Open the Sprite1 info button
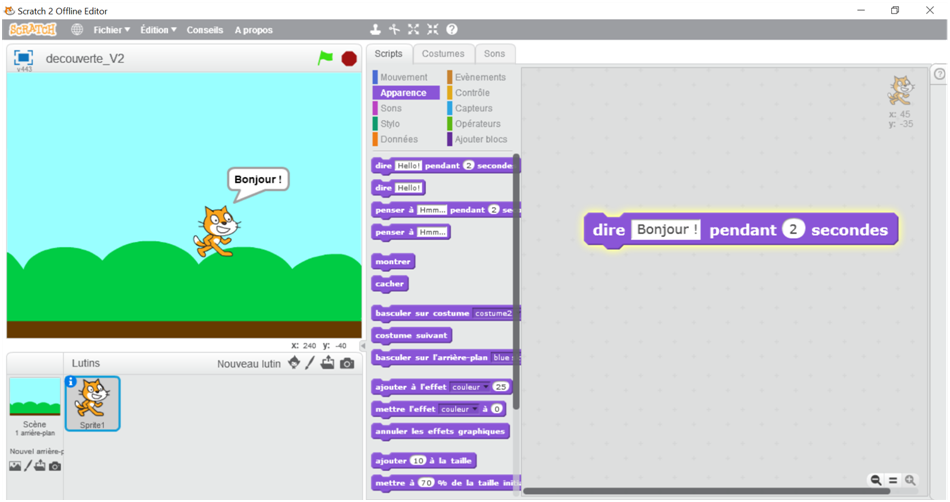This screenshot has height=502, width=950. tap(71, 381)
